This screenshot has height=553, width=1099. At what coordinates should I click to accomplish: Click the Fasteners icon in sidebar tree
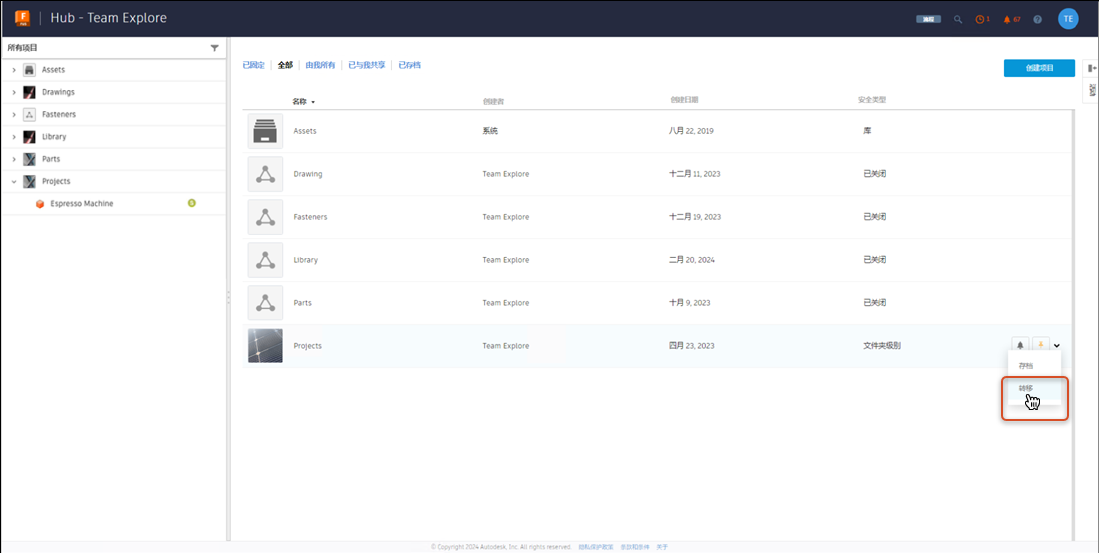(29, 114)
